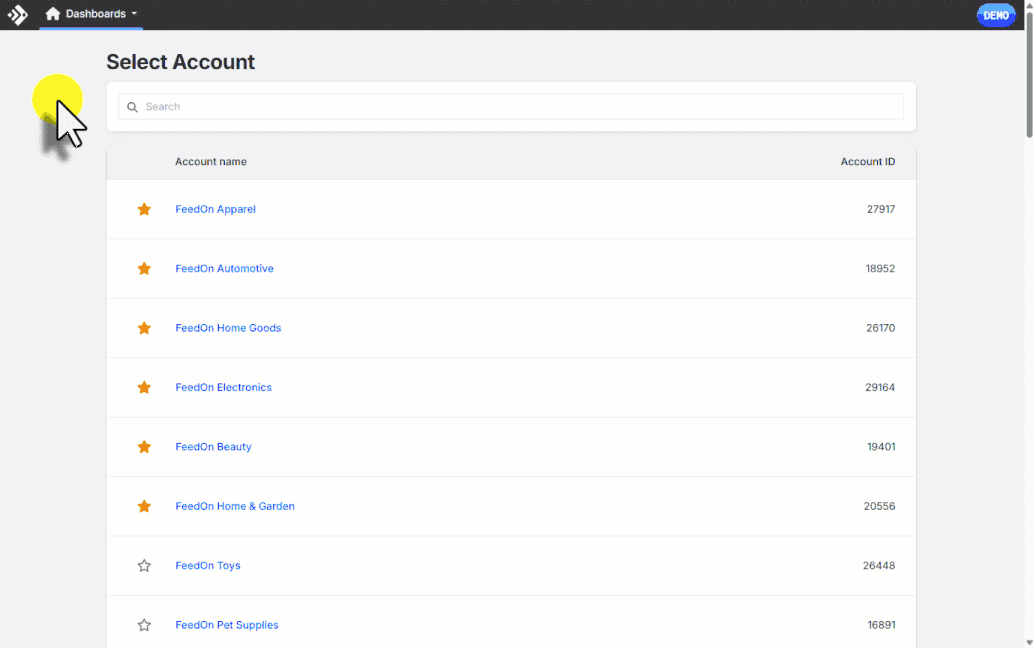Toggle star for FeedOn Electronics
Image resolution: width=1033 pixels, height=648 pixels.
(x=144, y=387)
